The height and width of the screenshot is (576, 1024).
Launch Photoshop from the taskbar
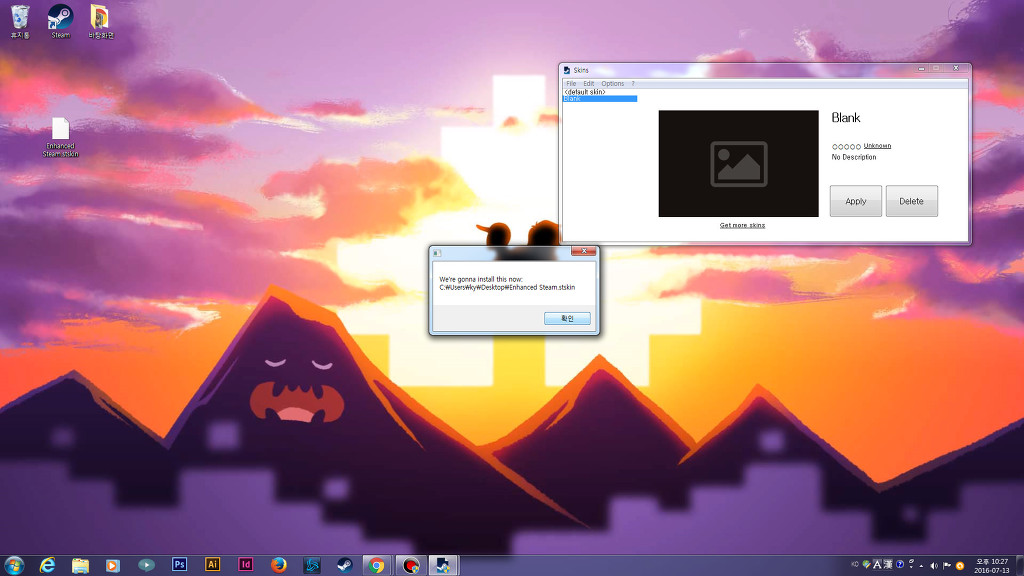point(180,564)
